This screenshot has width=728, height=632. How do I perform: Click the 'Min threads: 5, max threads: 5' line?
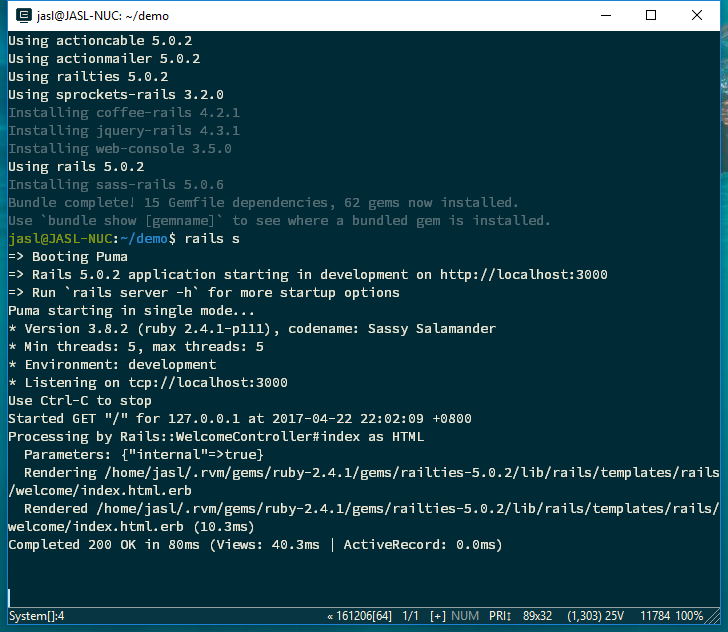pyautogui.click(x=136, y=347)
